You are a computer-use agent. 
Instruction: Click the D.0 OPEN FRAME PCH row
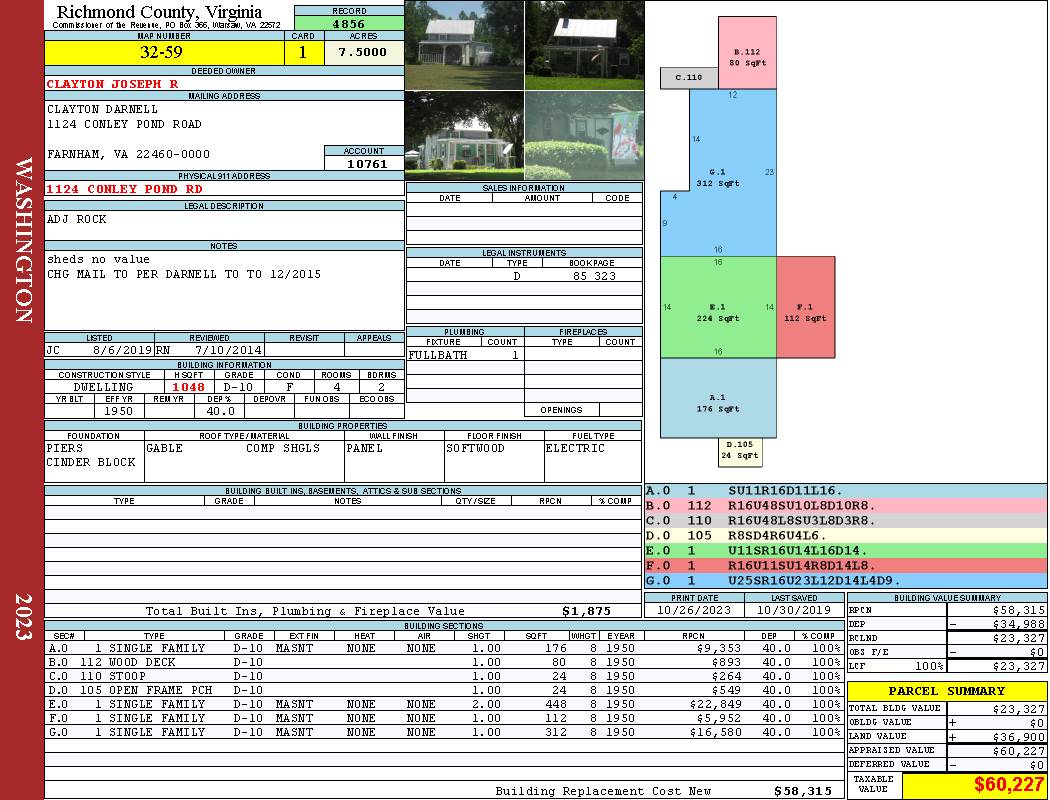tap(444, 690)
